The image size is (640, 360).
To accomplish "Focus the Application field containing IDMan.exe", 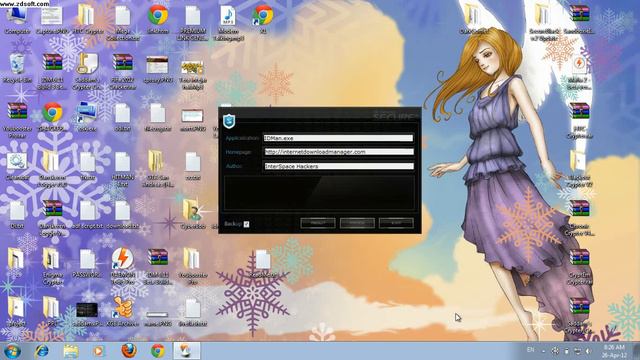I will point(338,138).
